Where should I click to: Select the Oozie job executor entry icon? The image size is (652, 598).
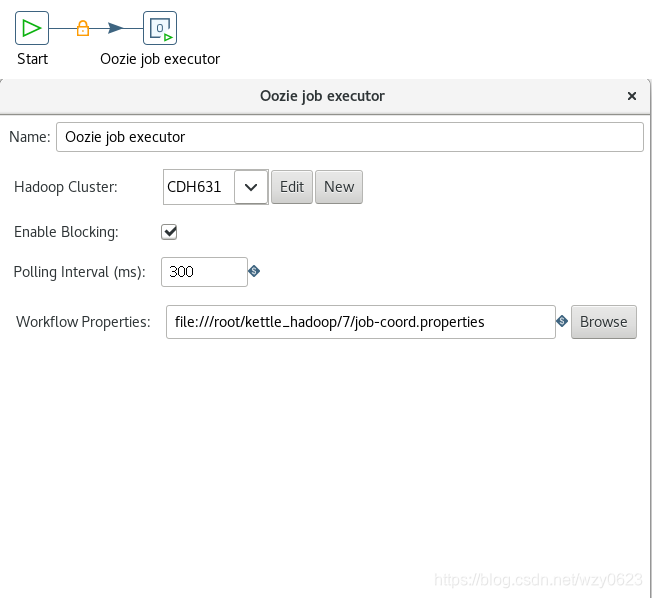[160, 28]
